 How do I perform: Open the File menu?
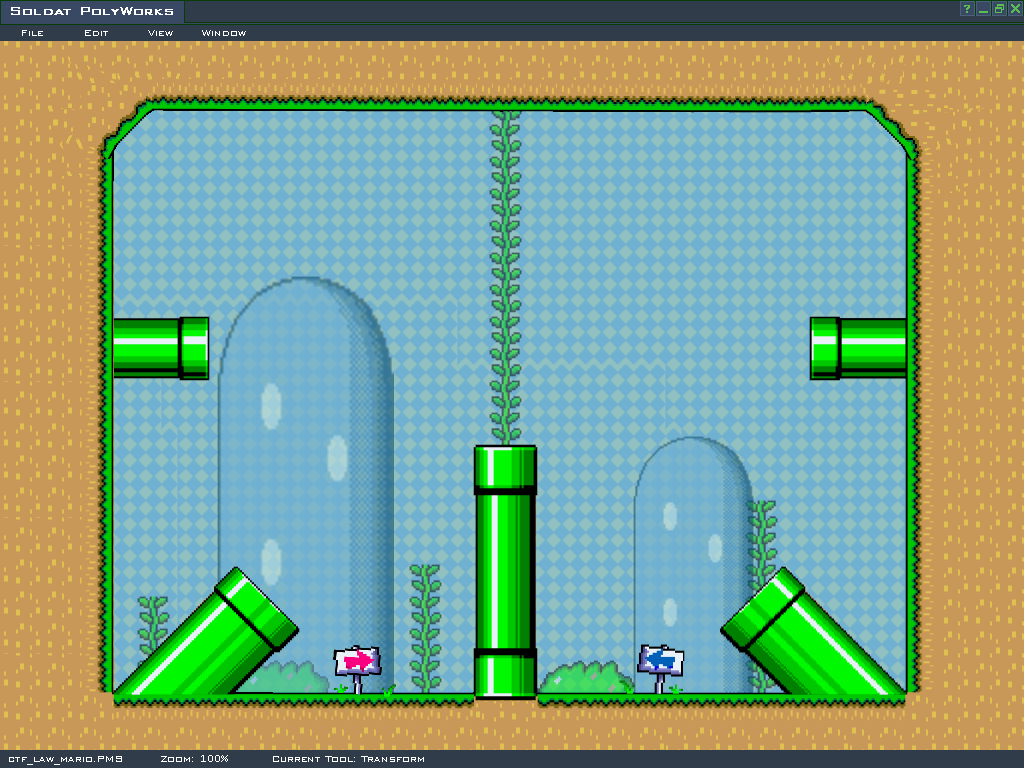tap(32, 33)
